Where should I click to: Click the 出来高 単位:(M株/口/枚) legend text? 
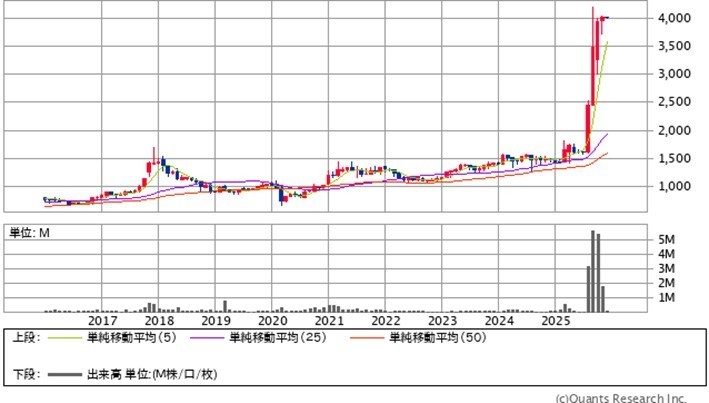(x=151, y=374)
